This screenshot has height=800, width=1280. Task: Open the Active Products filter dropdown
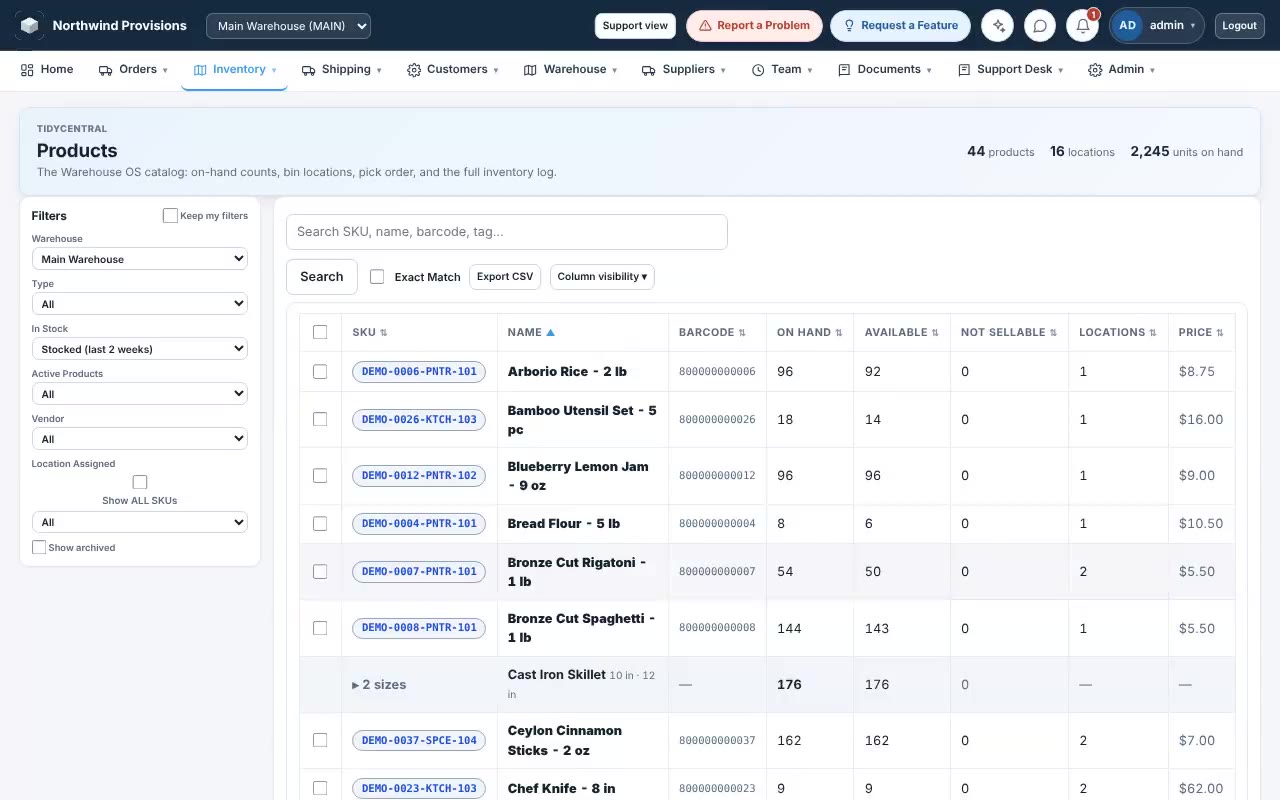pos(139,394)
